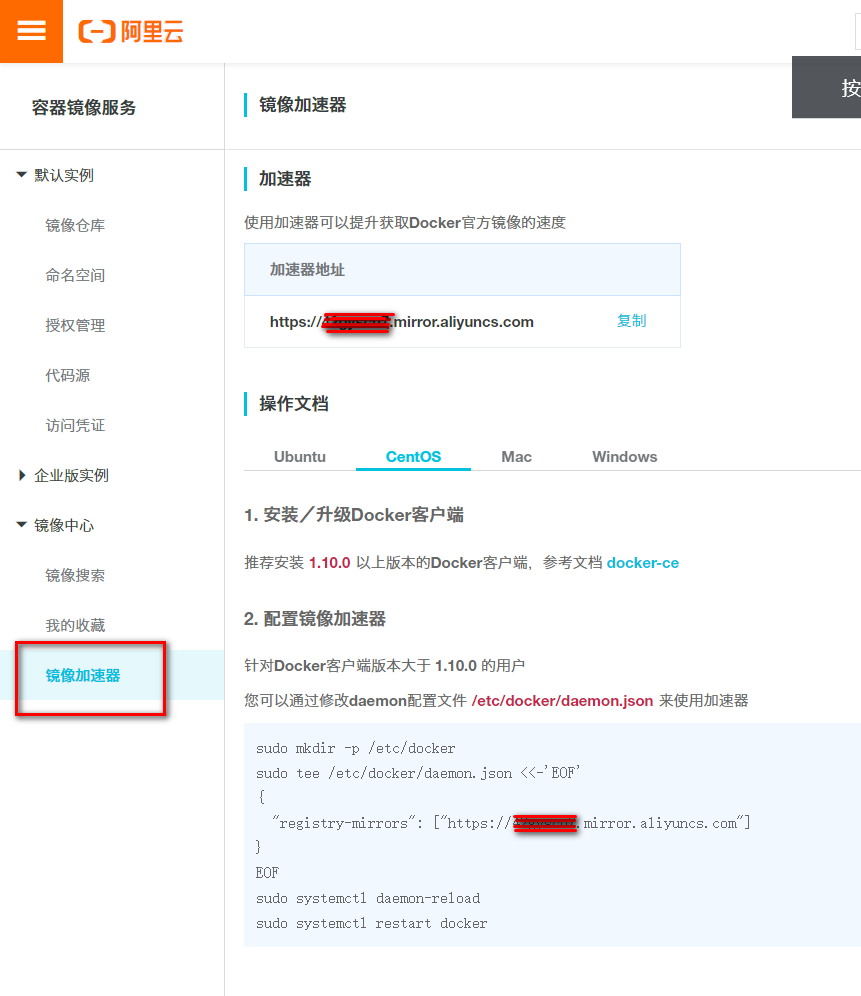The image size is (861, 996).
Task: Click the 操作文档 section heading
Action: (x=294, y=404)
